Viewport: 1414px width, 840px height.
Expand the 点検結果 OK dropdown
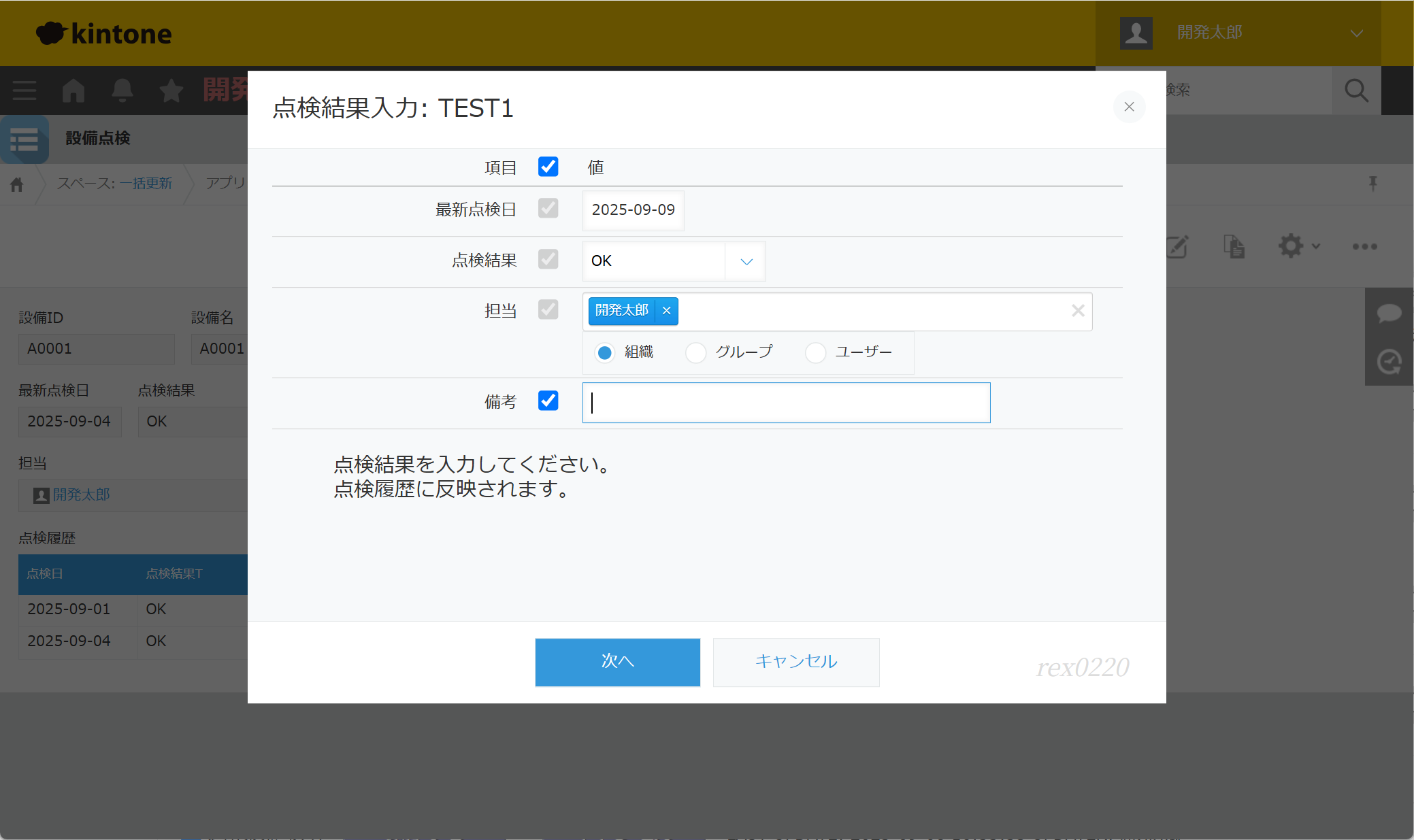coord(746,261)
